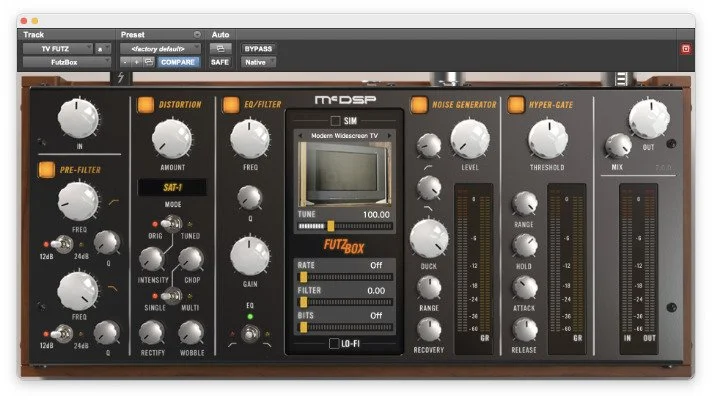Open the Modern Widescreen TV SIM selector
Viewport: 712px width, 400px height.
tap(345, 136)
